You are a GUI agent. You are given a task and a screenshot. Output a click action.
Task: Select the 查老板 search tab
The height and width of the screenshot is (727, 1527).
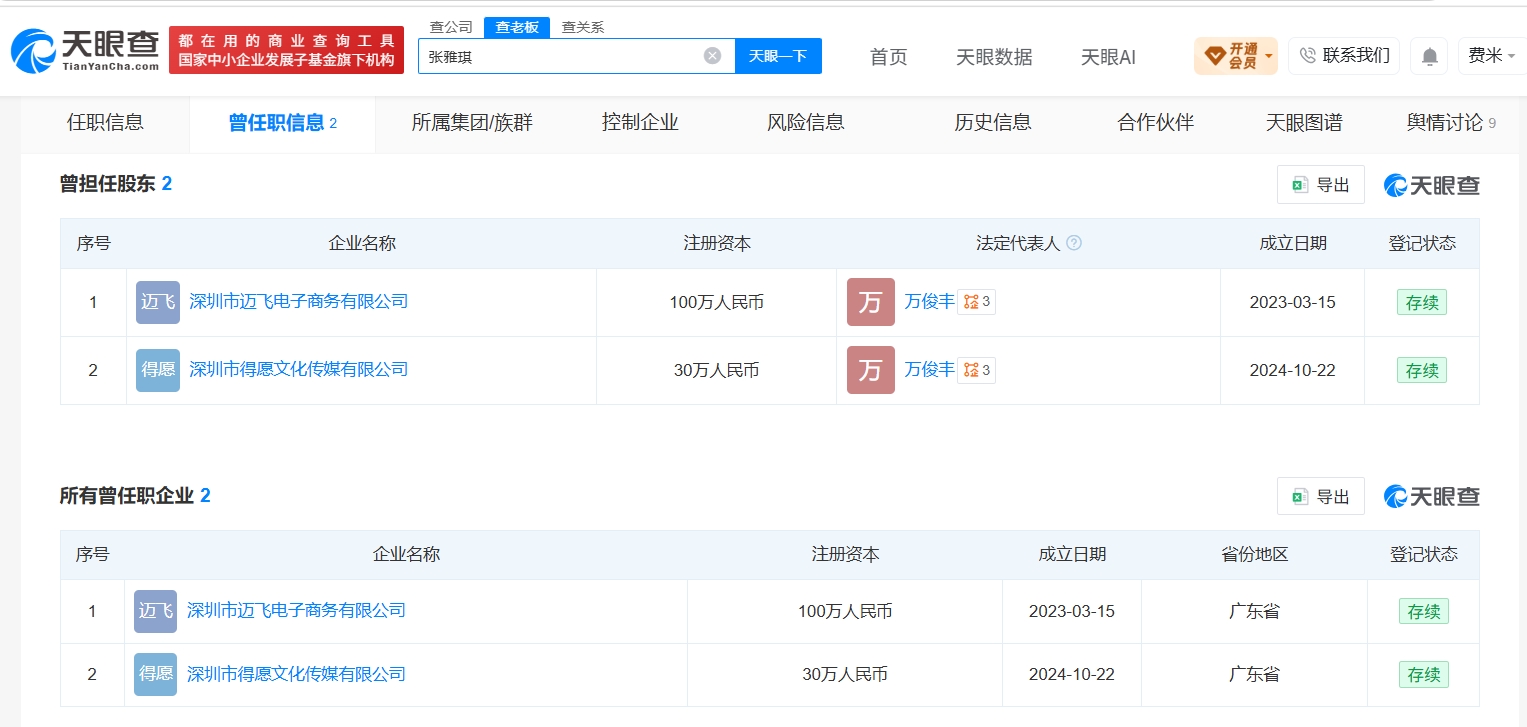tap(517, 27)
